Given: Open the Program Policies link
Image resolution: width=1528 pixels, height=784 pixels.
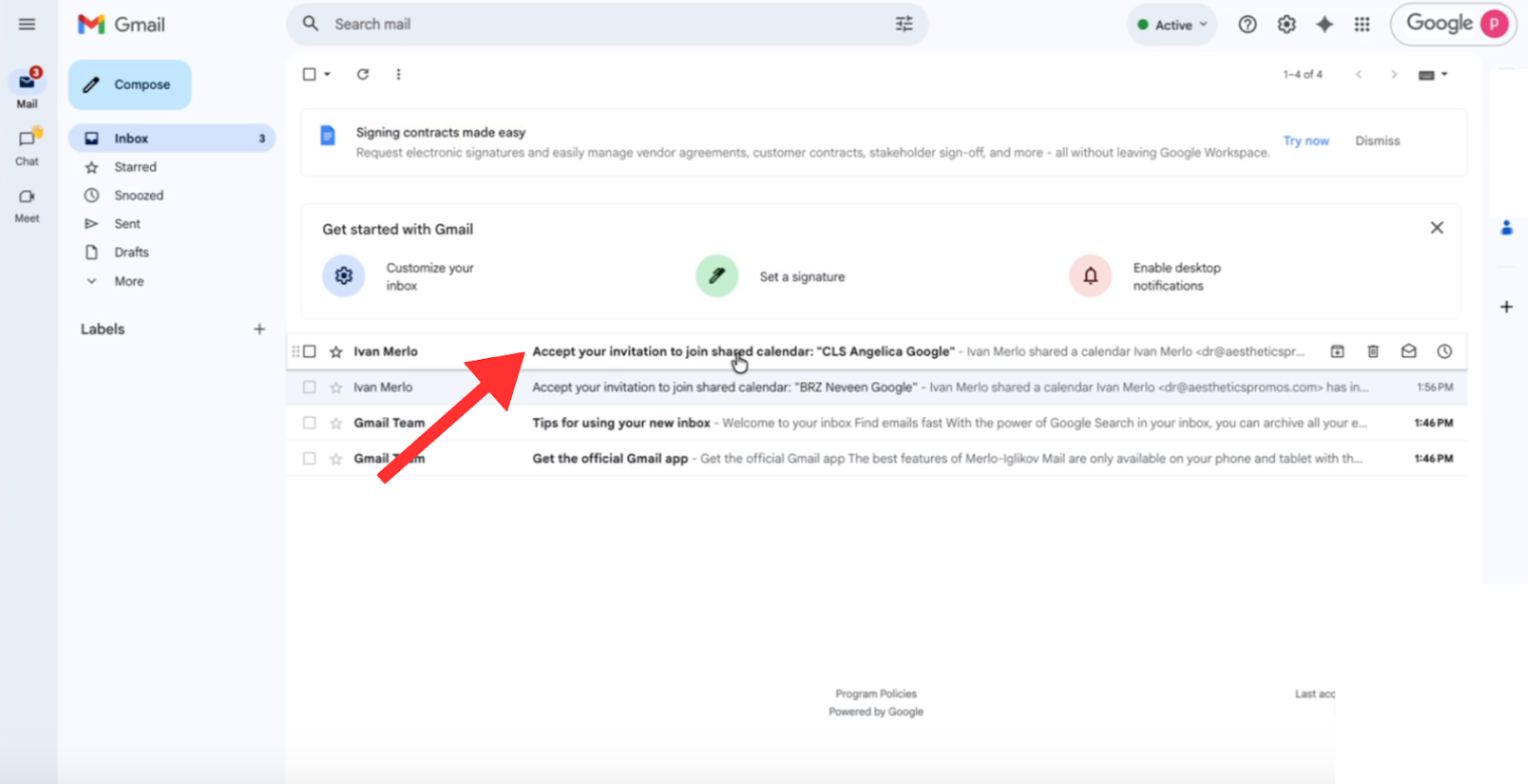Looking at the screenshot, I should 876,694.
